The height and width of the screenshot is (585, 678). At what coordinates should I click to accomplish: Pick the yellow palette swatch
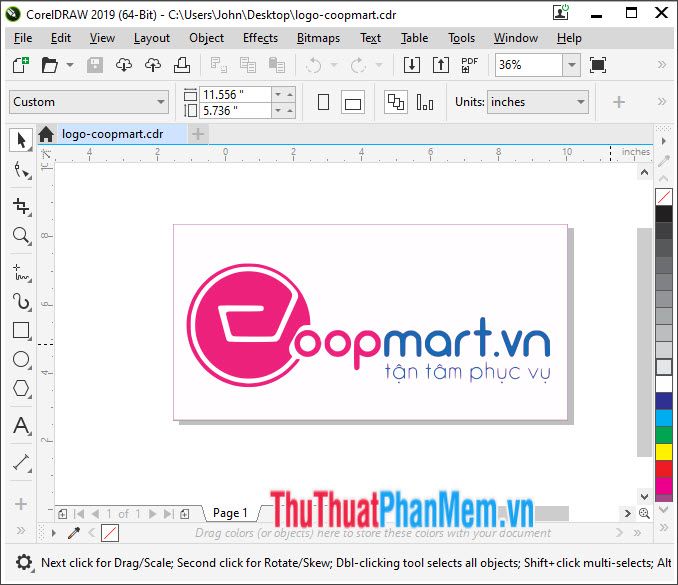[664, 452]
